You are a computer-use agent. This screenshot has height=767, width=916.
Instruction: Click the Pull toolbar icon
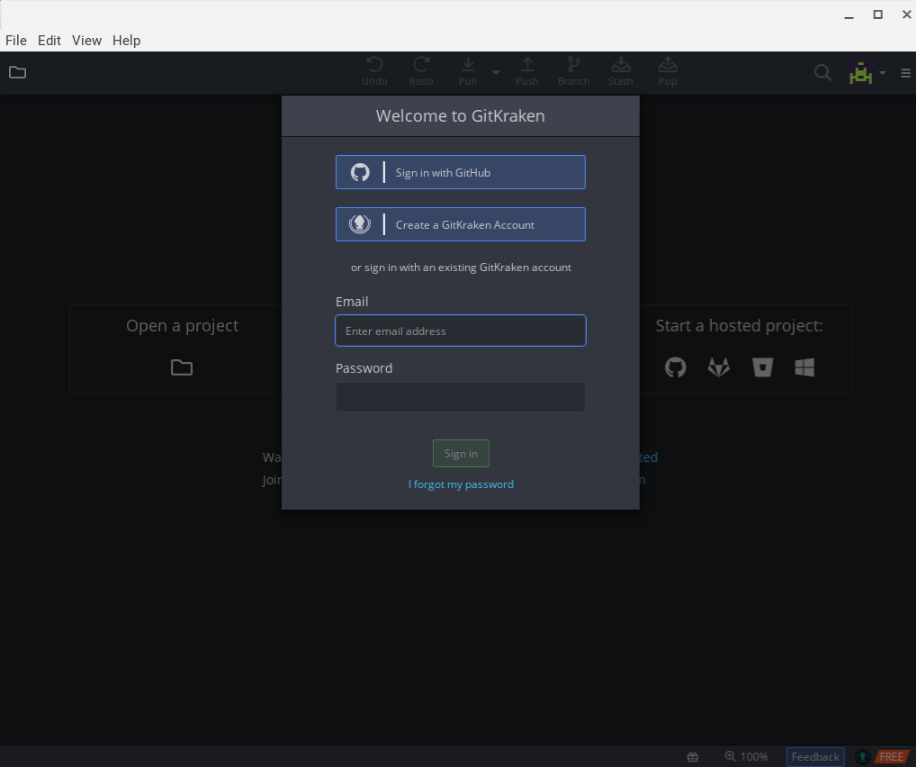[467, 72]
